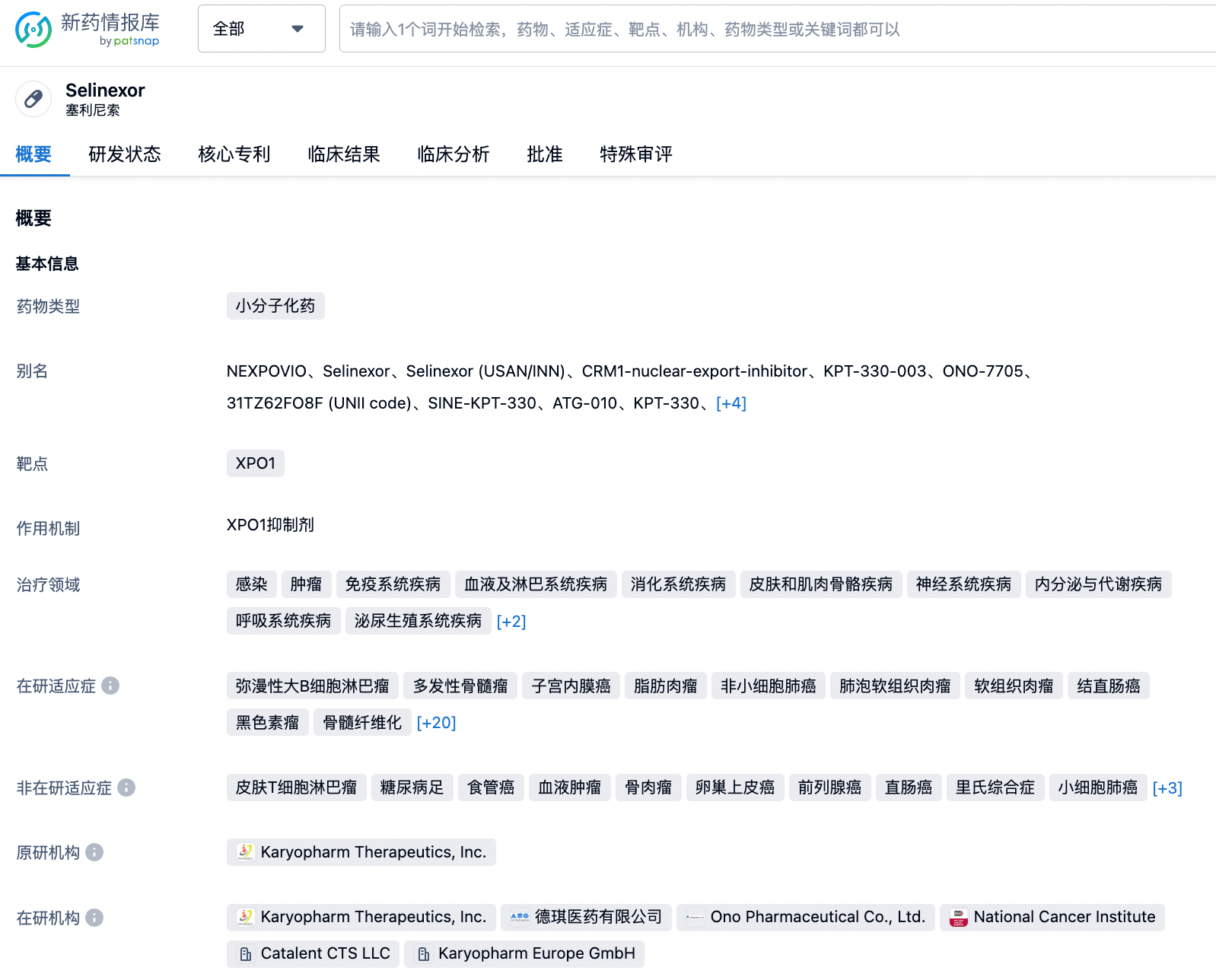
Task: Select the 特殊审评 tab
Action: [x=636, y=154]
